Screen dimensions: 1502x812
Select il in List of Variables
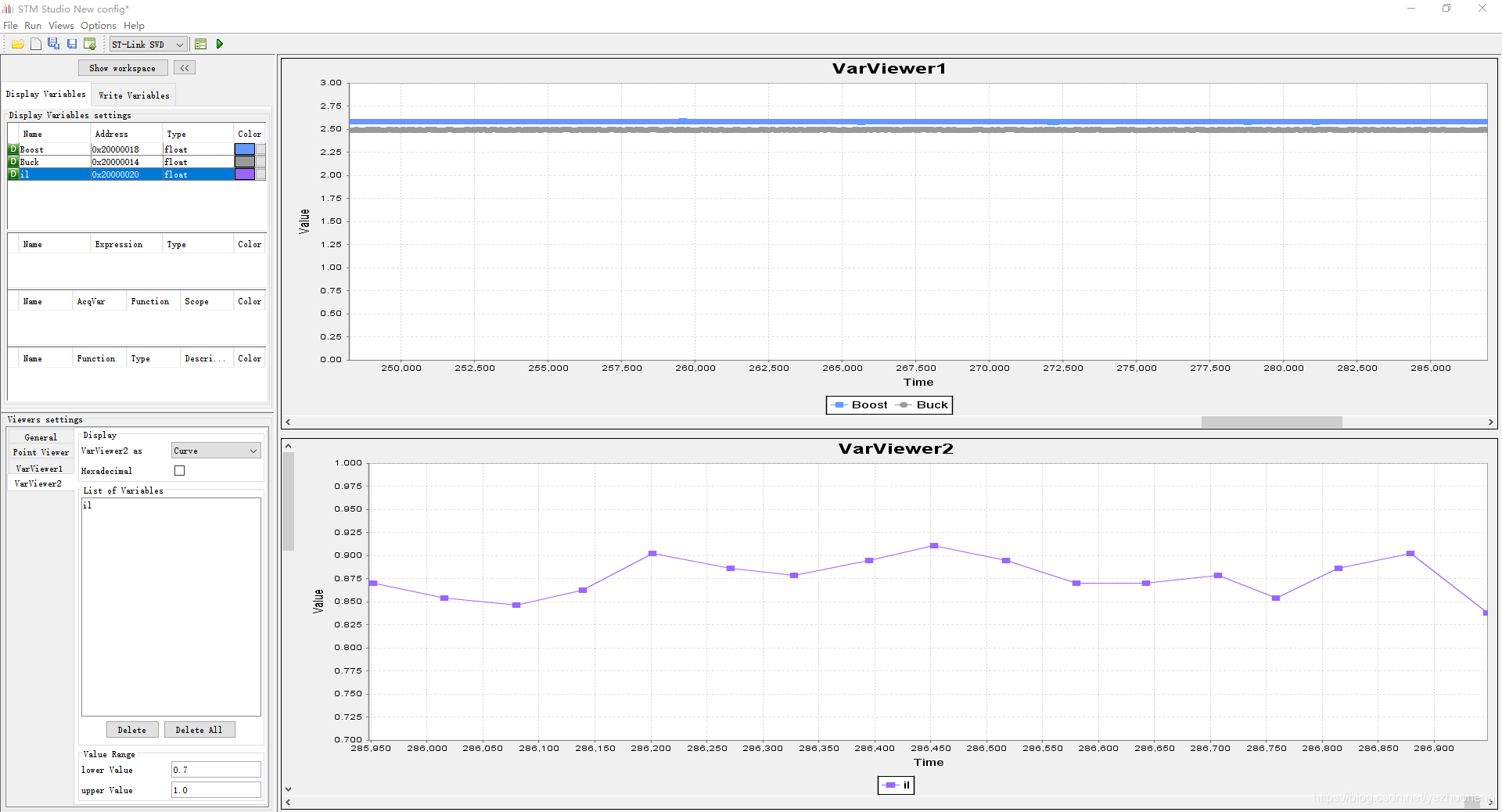tap(88, 505)
